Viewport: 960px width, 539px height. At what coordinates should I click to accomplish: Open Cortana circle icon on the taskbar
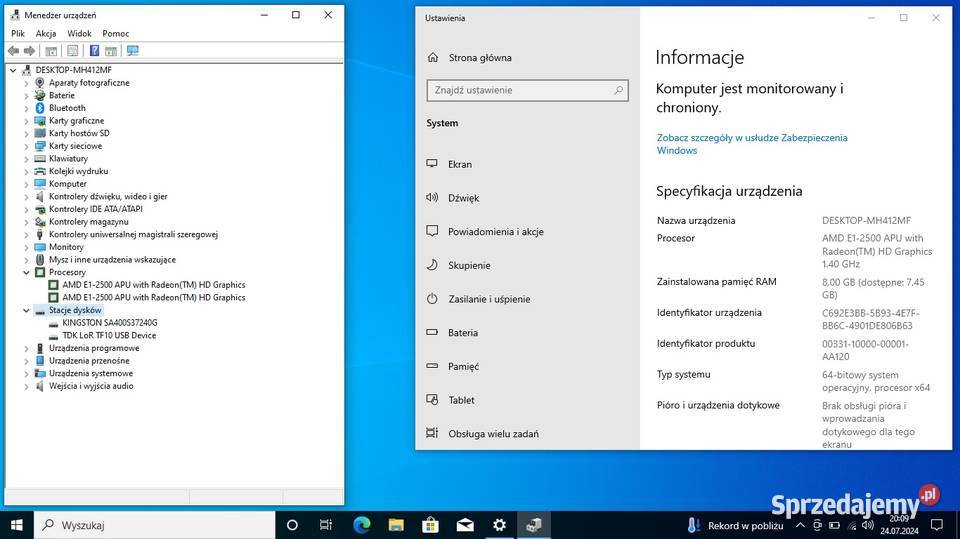(x=292, y=525)
